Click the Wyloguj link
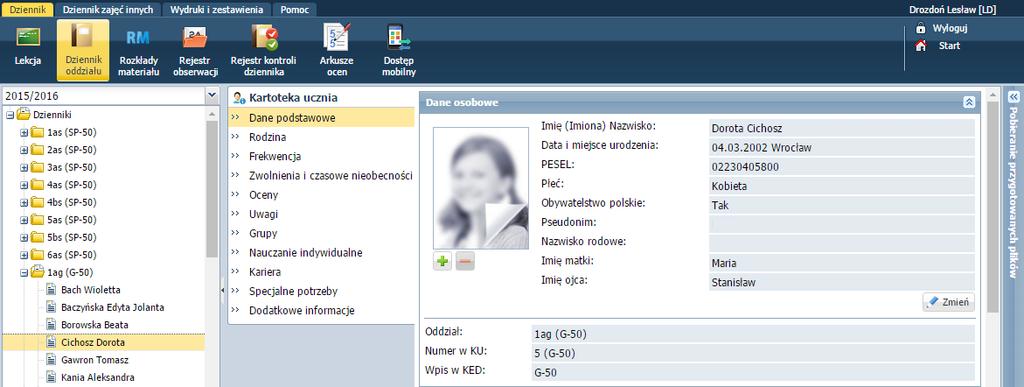The width and height of the screenshot is (1024, 387). [950, 29]
